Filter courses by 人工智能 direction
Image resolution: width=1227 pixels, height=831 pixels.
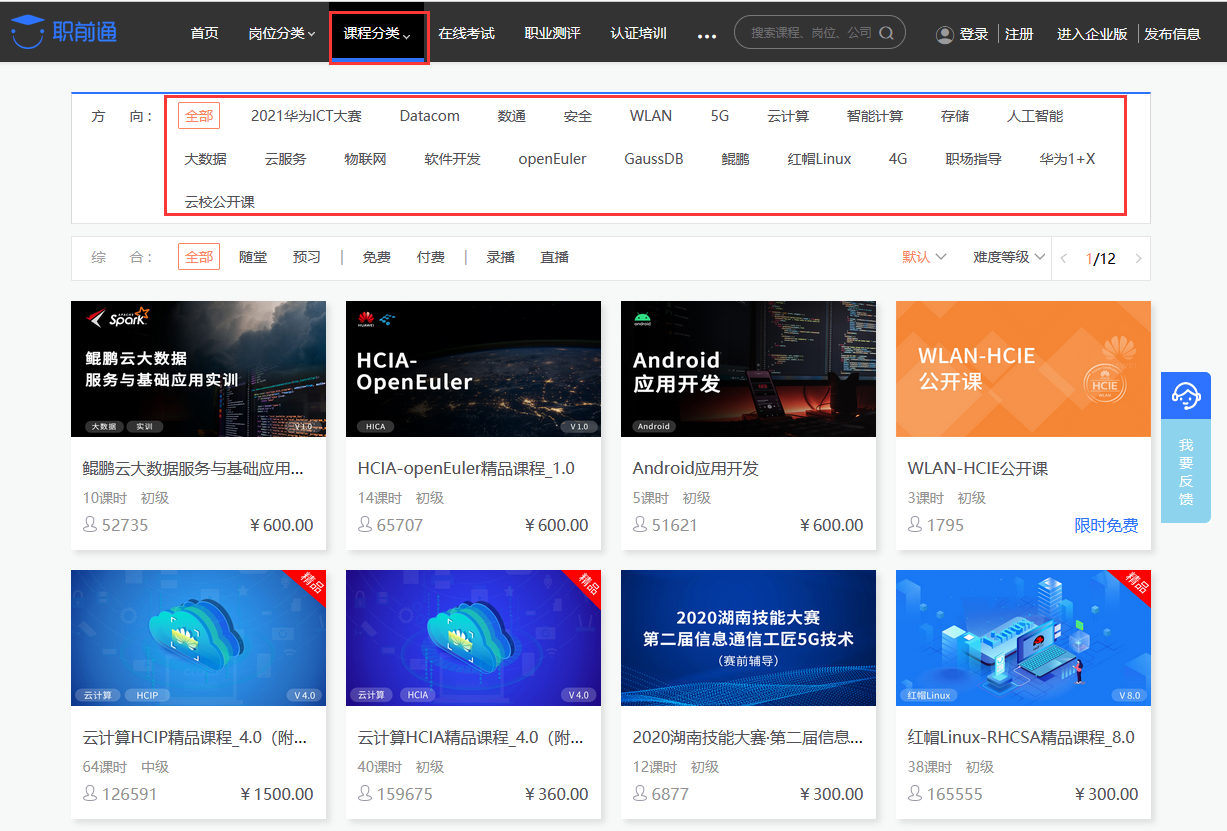pyautogui.click(x=1034, y=116)
